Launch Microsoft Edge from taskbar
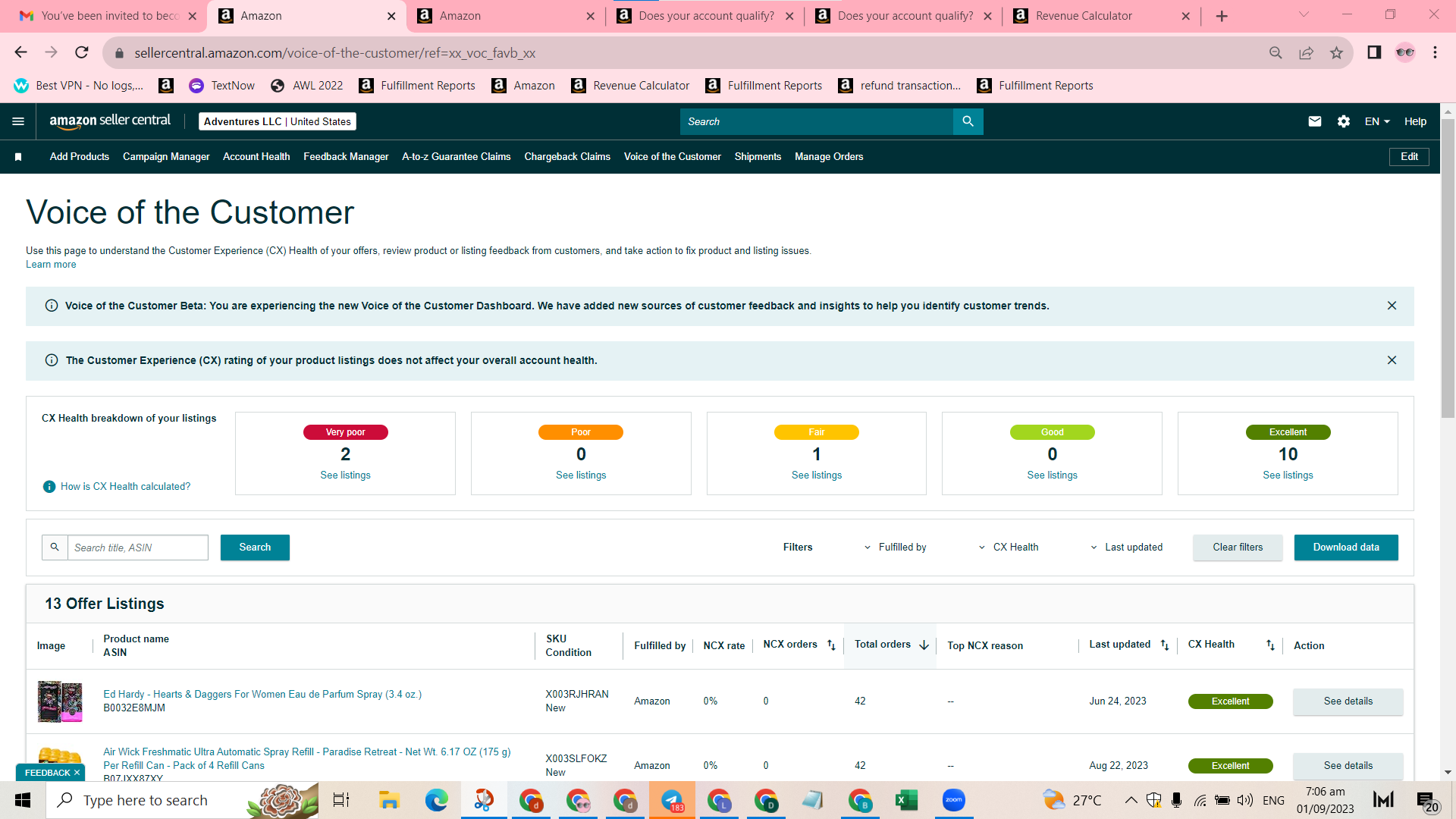Screen dimensions: 1456x819 pyautogui.click(x=436, y=800)
